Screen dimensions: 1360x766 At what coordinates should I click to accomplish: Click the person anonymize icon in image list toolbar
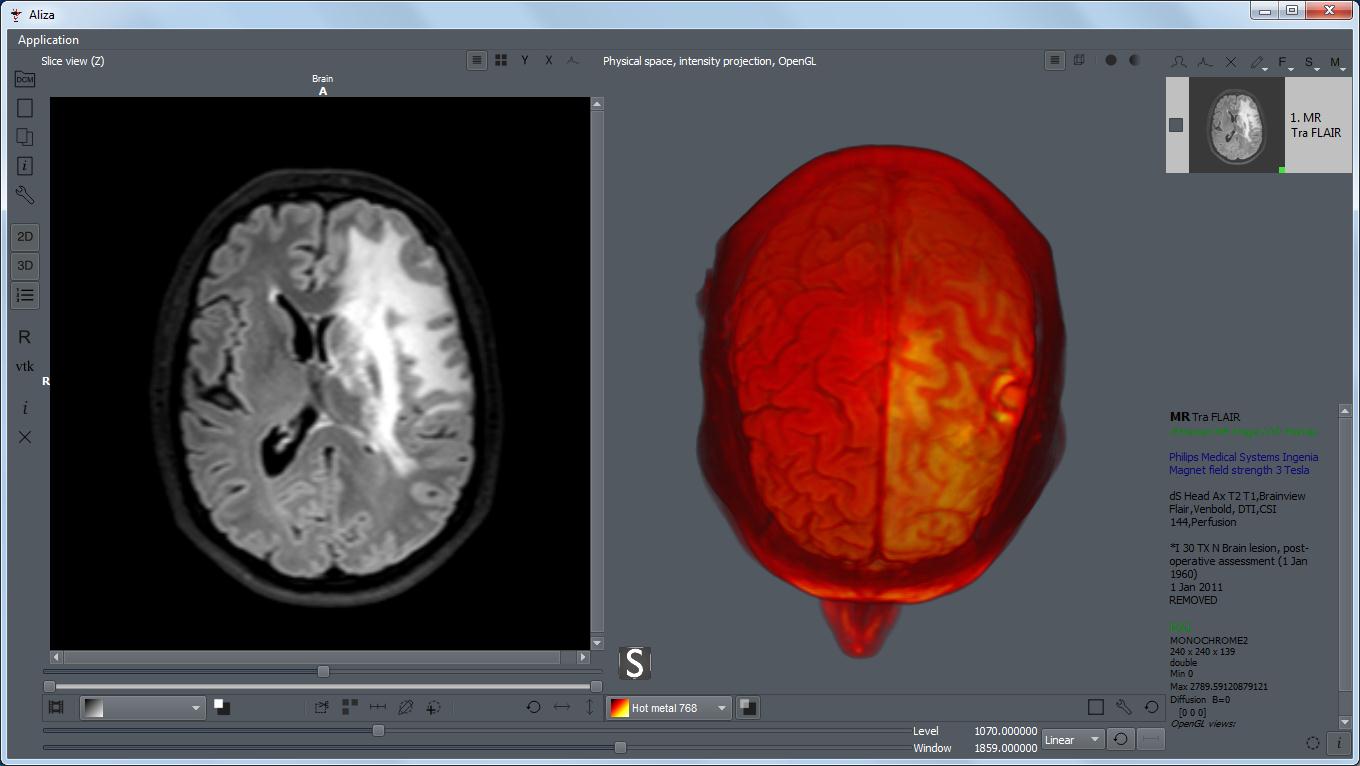(x=1179, y=62)
